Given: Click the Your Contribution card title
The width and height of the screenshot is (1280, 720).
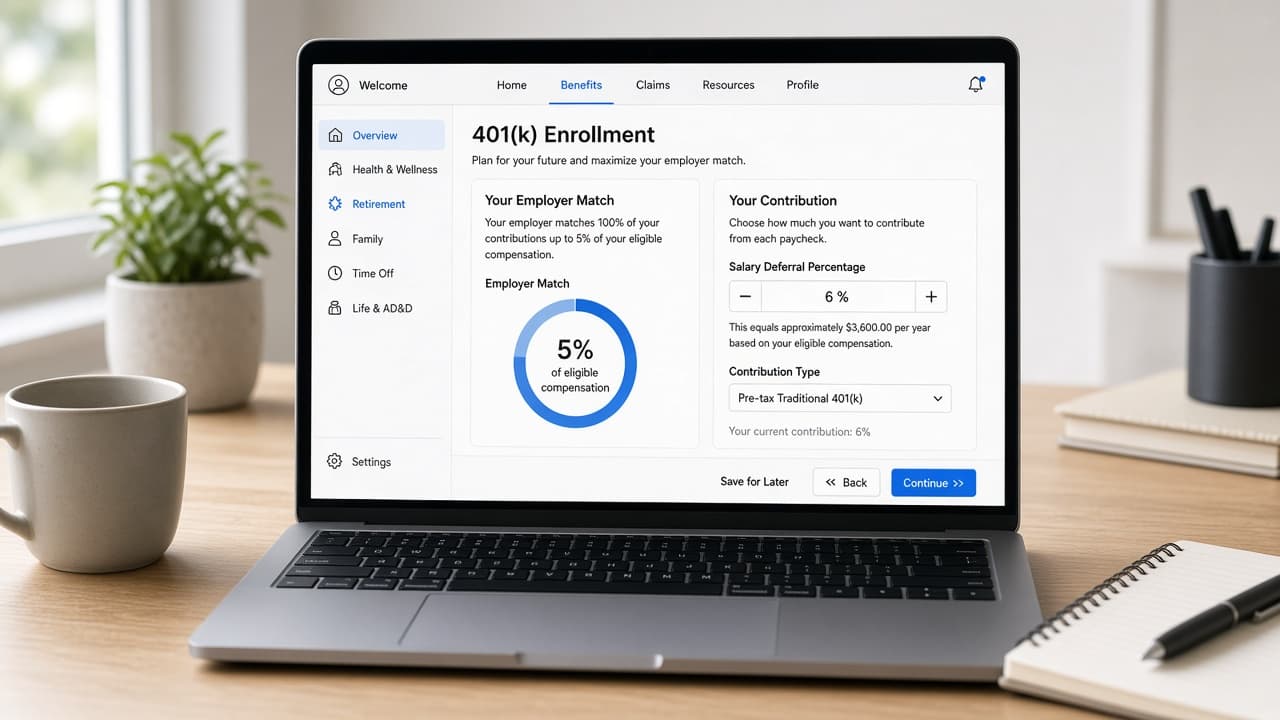Looking at the screenshot, I should point(783,200).
